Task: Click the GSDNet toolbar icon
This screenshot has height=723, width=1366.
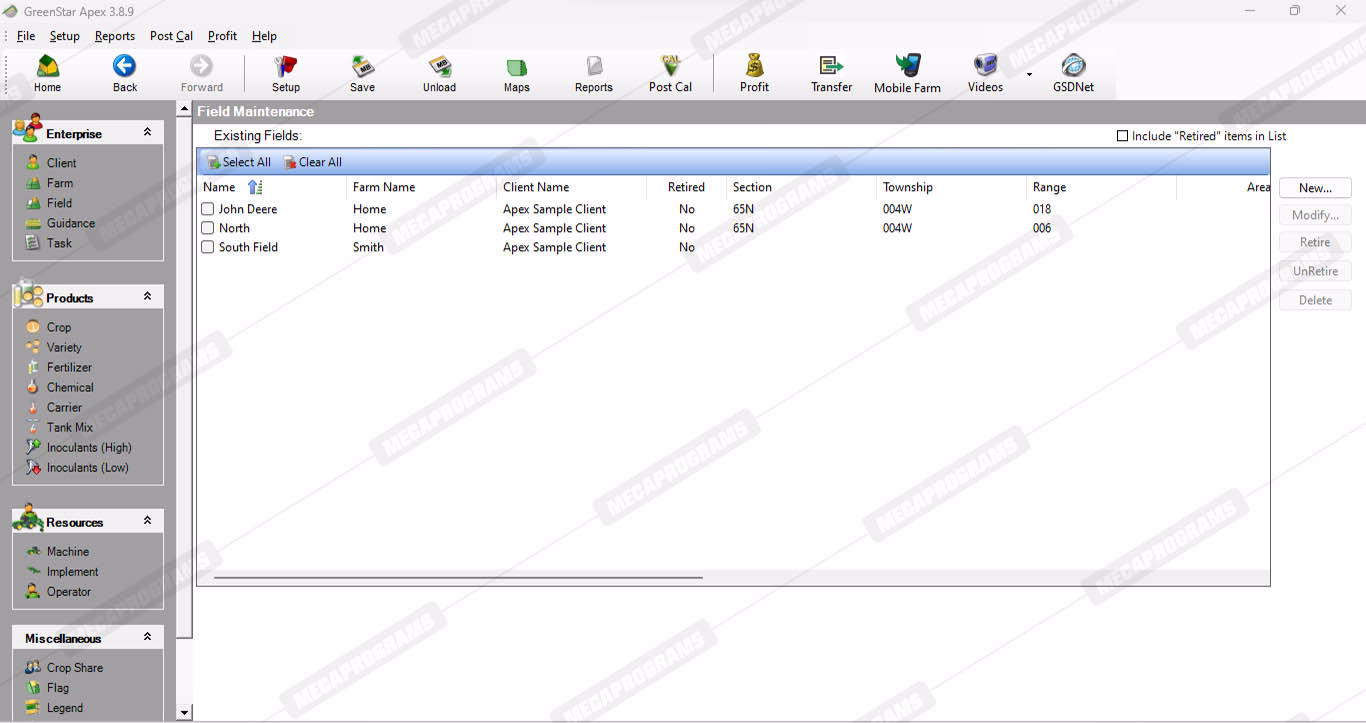Action: (1073, 74)
